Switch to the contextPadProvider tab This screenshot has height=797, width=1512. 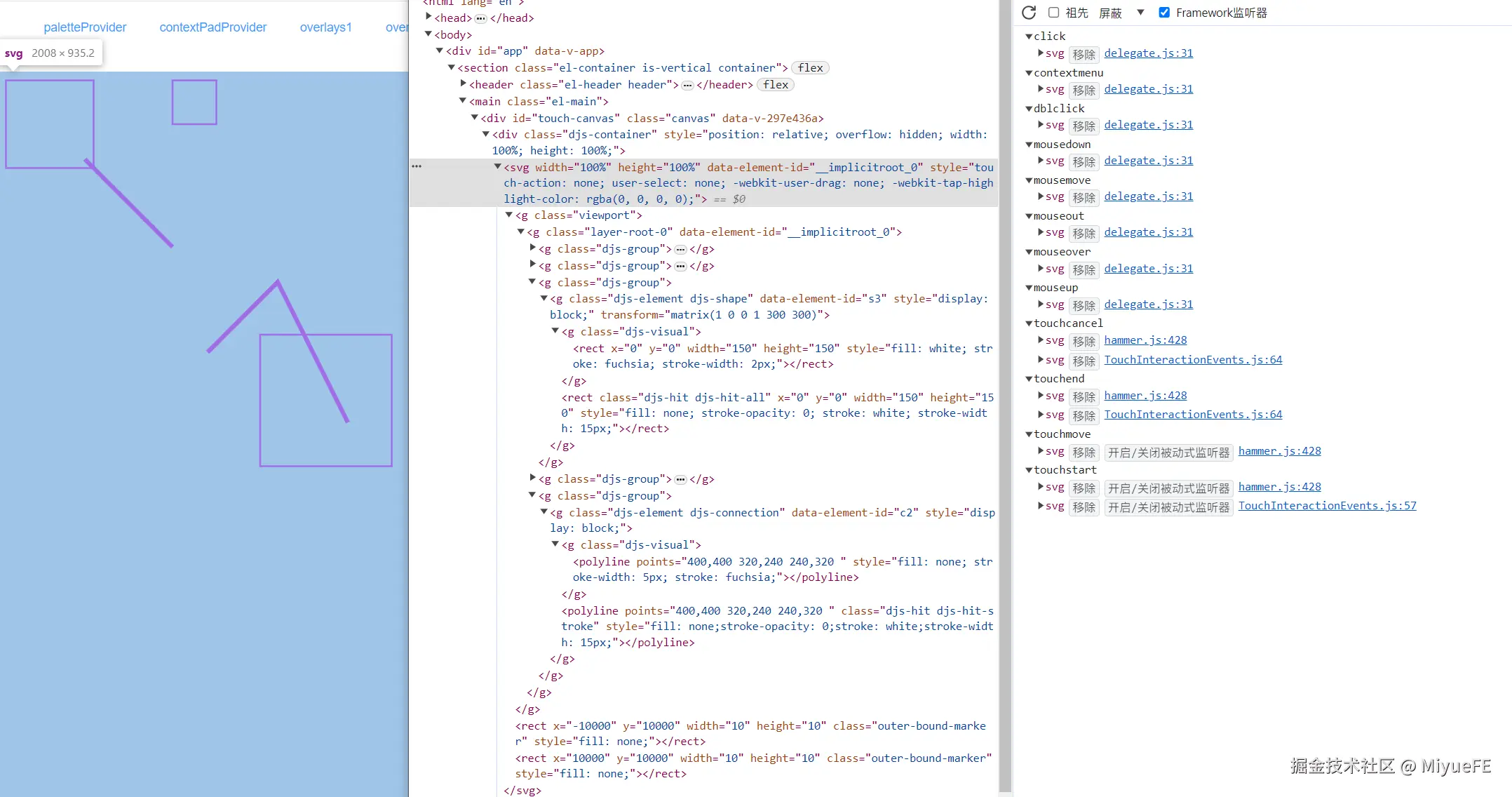pyautogui.click(x=212, y=27)
